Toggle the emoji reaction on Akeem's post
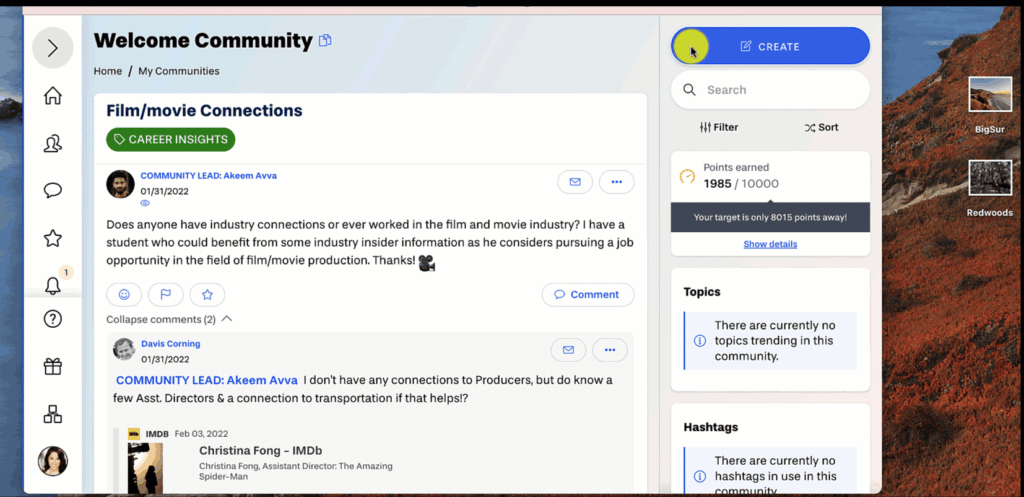The width and height of the screenshot is (1024, 497). point(124,294)
